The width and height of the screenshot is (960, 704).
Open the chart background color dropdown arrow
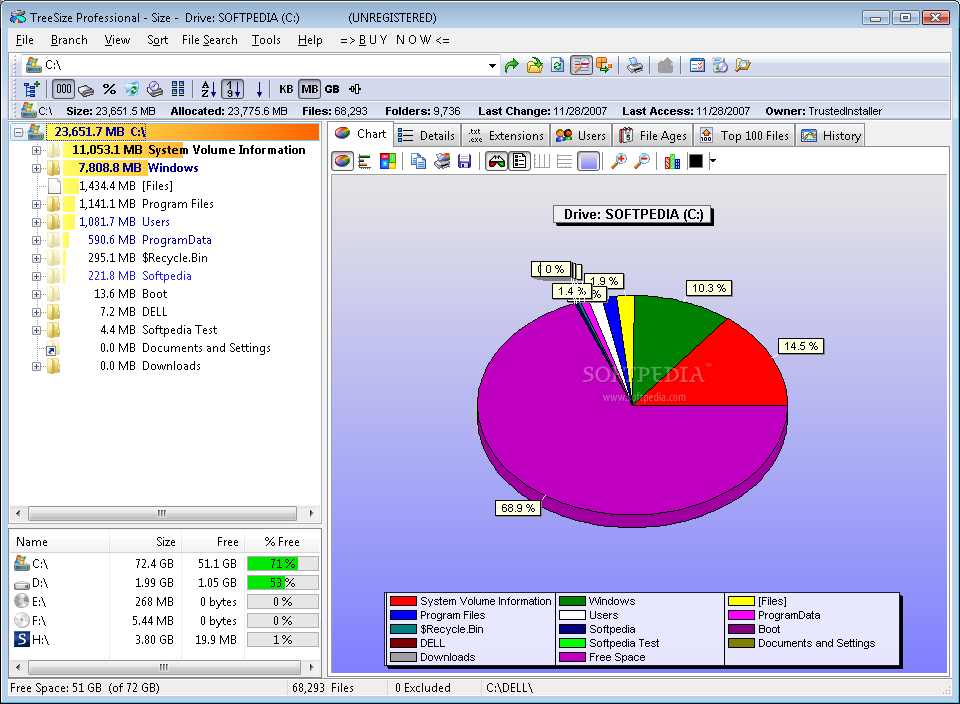[x=713, y=161]
